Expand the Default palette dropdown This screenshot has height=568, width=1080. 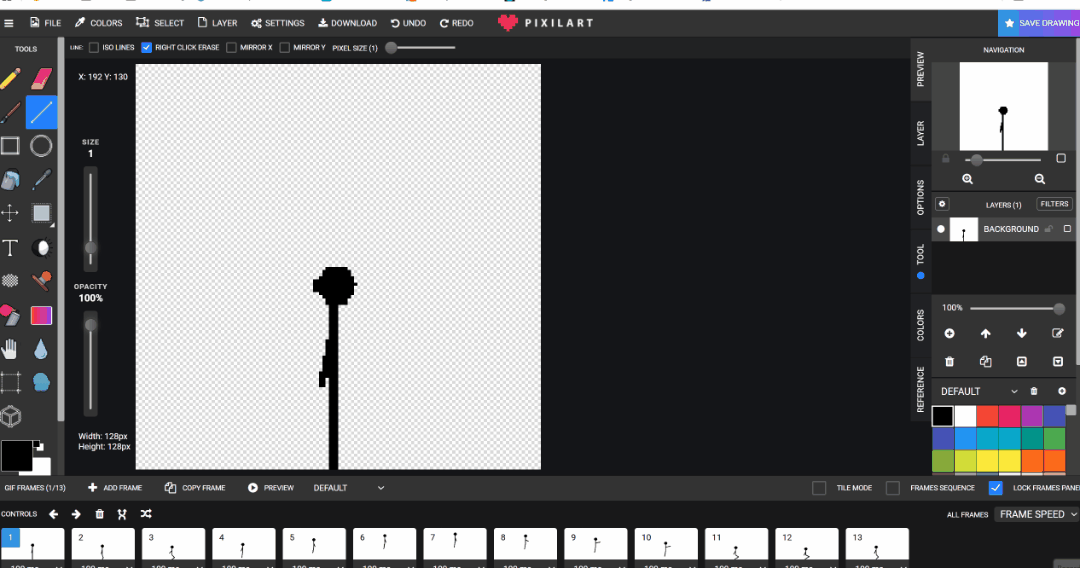tap(979, 391)
